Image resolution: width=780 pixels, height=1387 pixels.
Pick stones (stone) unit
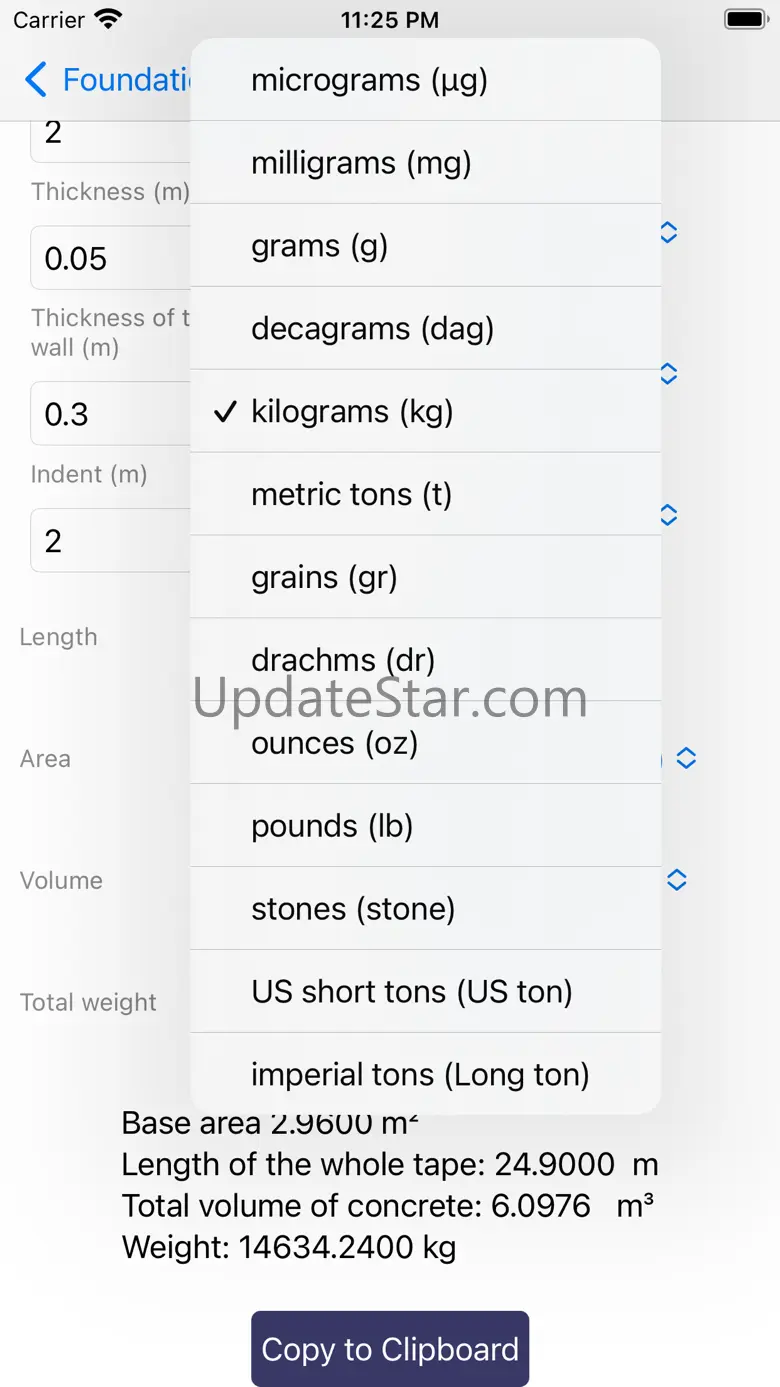[x=425, y=909]
